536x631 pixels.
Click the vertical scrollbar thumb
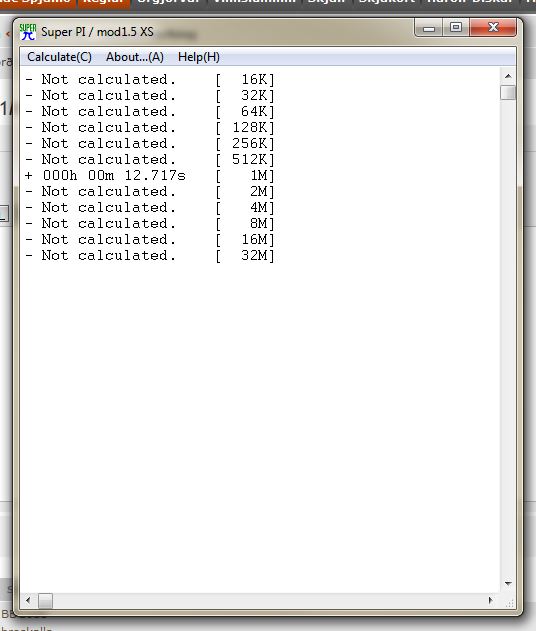[508, 93]
